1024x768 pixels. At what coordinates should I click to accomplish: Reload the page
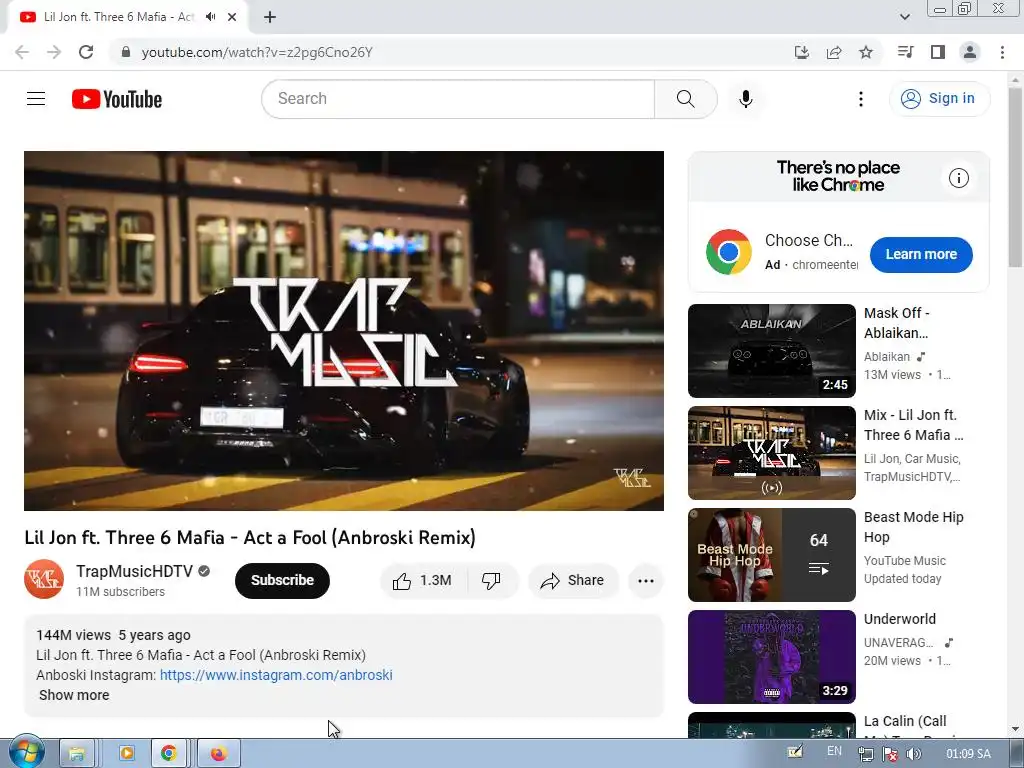[86, 52]
